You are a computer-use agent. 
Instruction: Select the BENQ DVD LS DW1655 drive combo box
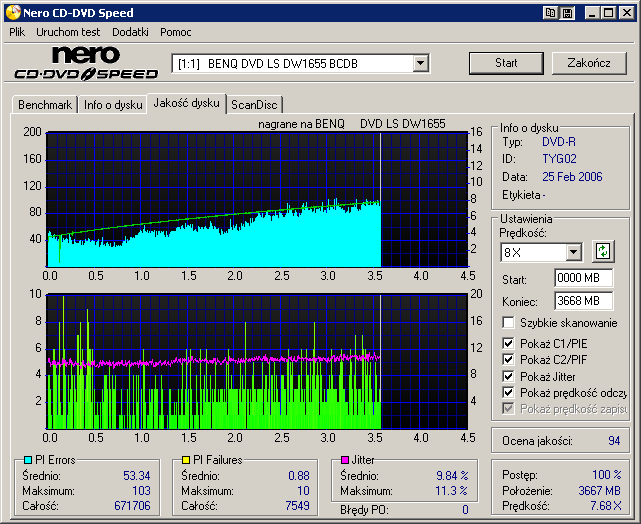tap(300, 64)
